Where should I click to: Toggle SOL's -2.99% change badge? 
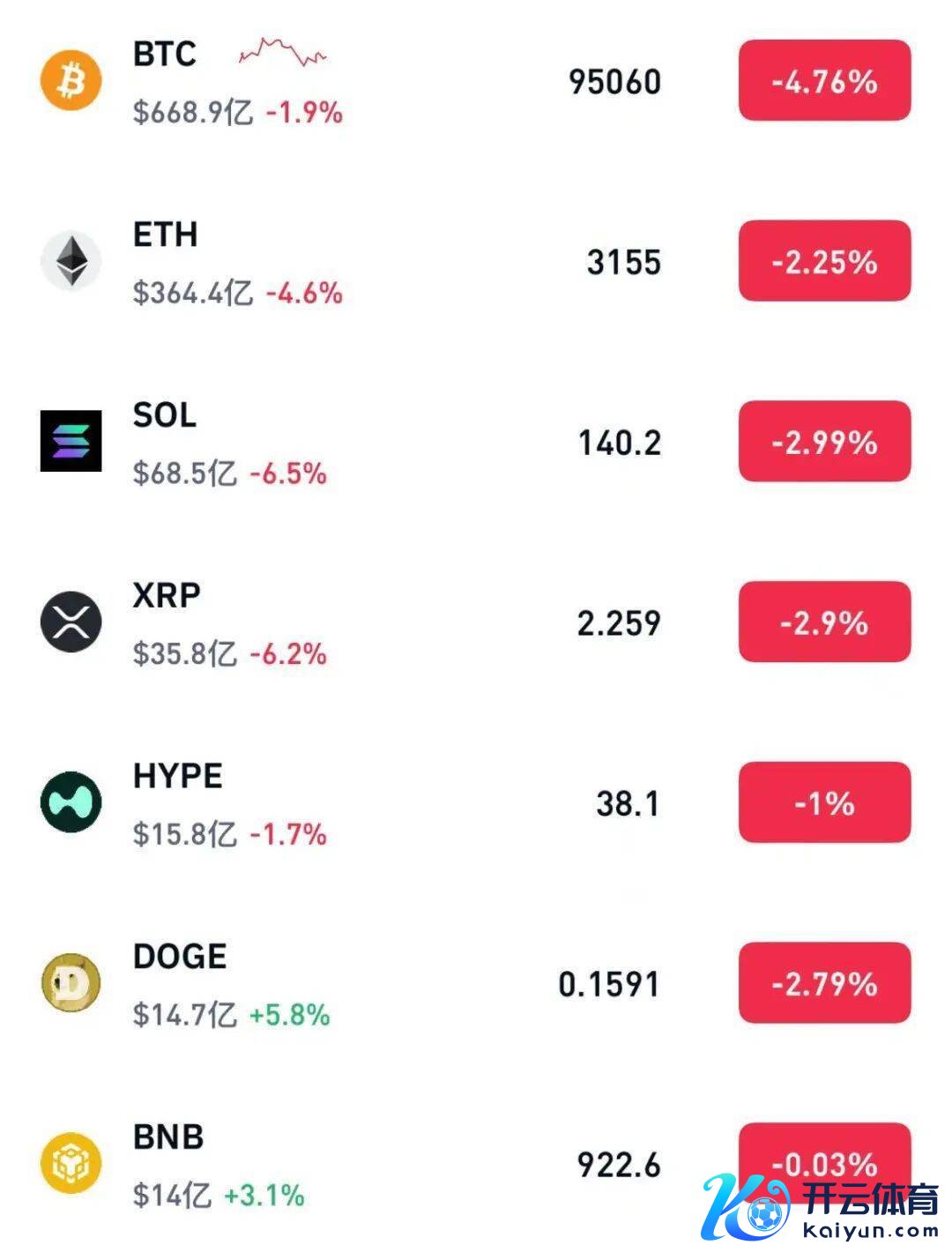tap(824, 442)
